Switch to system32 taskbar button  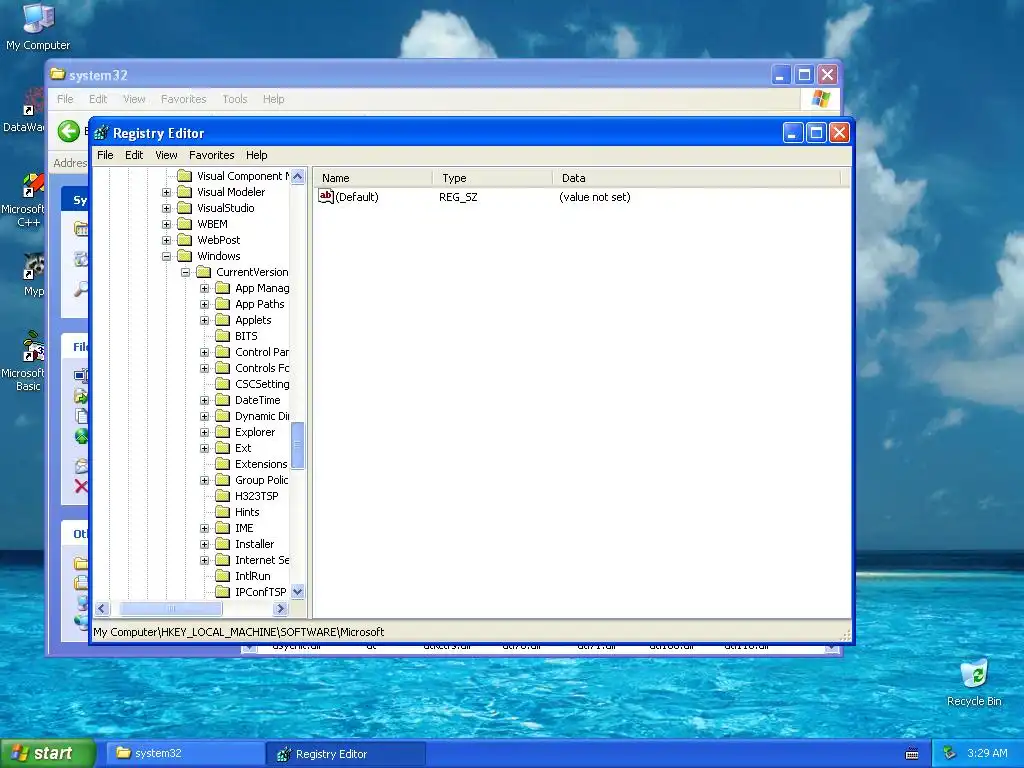pyautogui.click(x=185, y=754)
